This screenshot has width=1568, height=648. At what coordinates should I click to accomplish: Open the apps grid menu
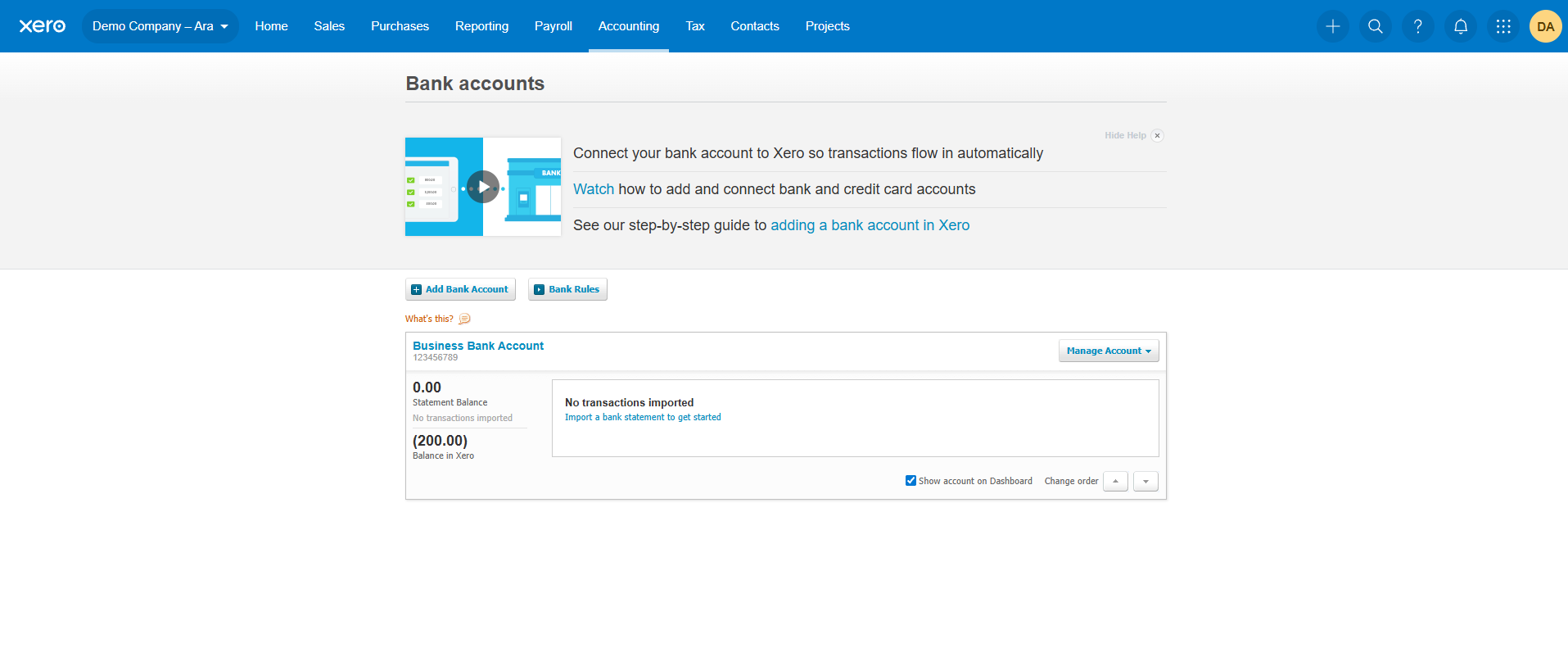coord(1503,26)
